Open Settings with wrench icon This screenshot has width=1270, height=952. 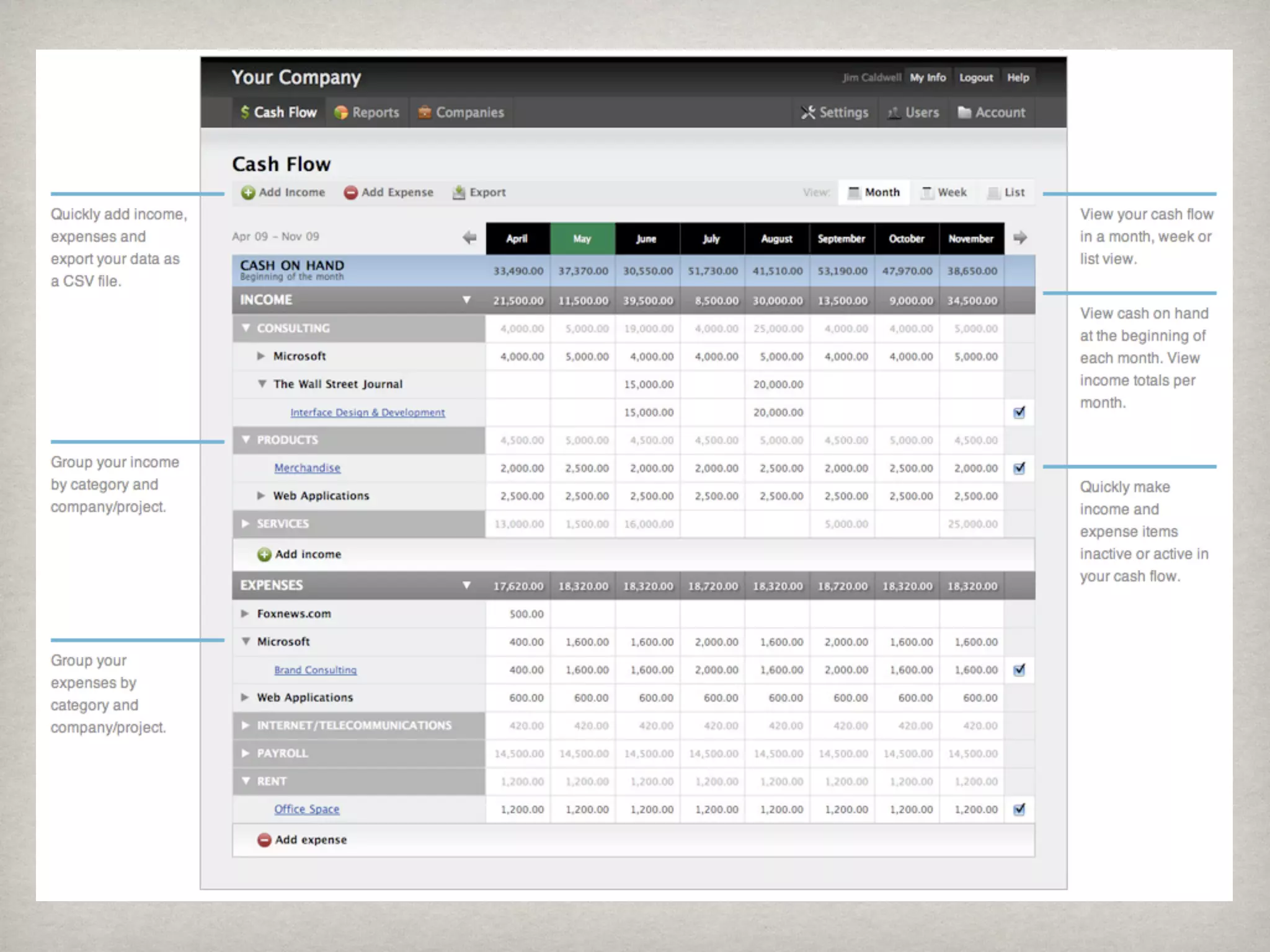808,112
